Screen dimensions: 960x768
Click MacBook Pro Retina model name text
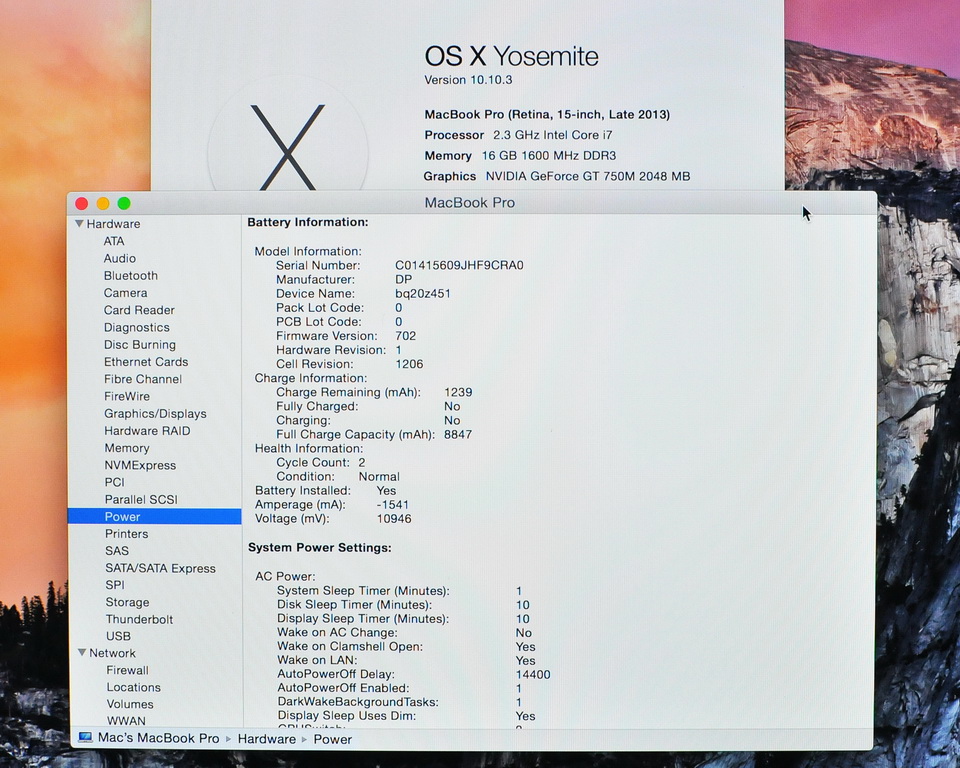[547, 115]
